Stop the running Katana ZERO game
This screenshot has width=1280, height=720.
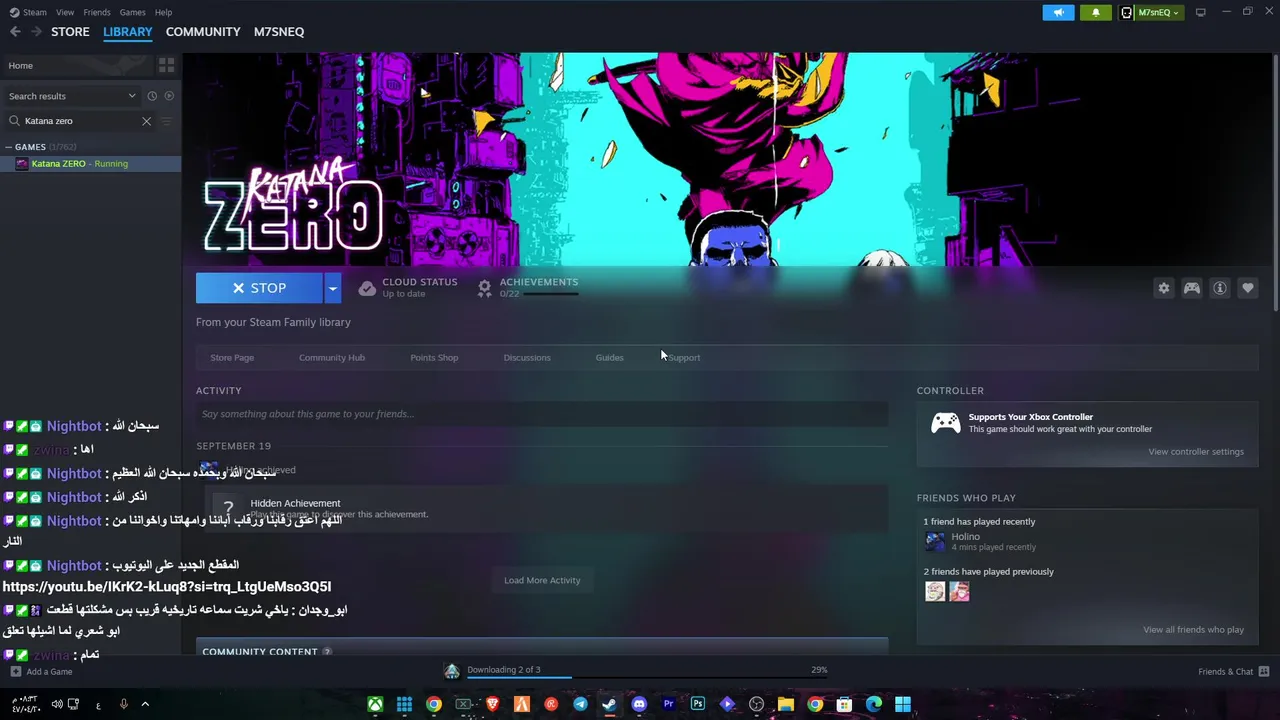pos(260,288)
